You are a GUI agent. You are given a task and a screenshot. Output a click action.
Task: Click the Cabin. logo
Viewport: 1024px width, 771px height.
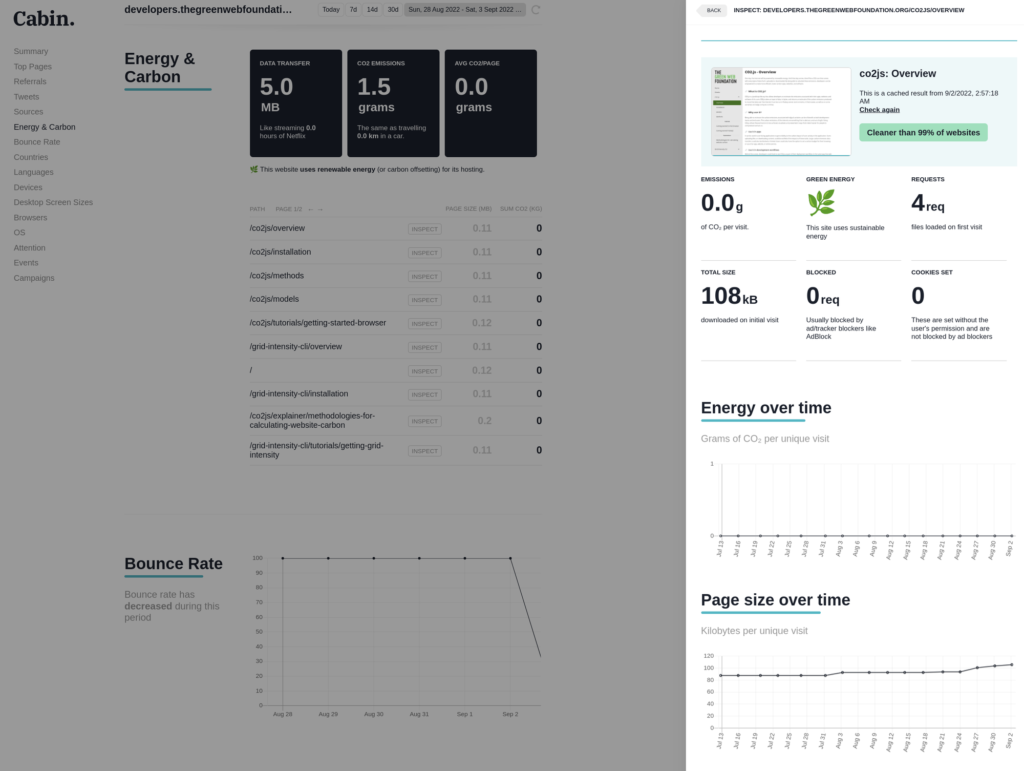44,19
